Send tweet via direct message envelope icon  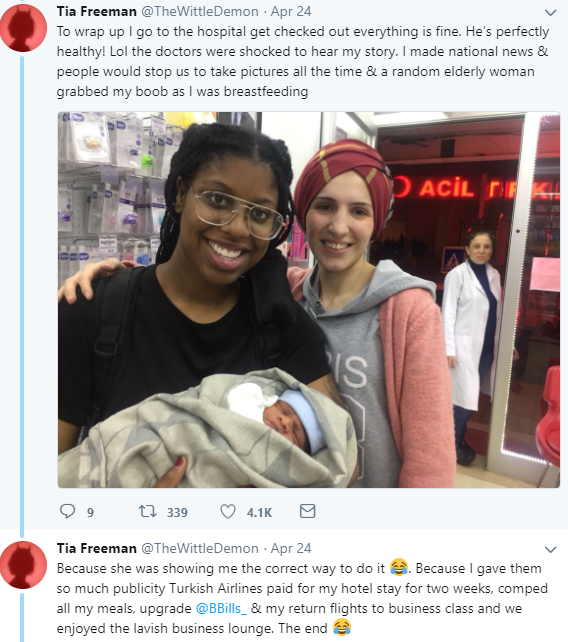tap(308, 511)
